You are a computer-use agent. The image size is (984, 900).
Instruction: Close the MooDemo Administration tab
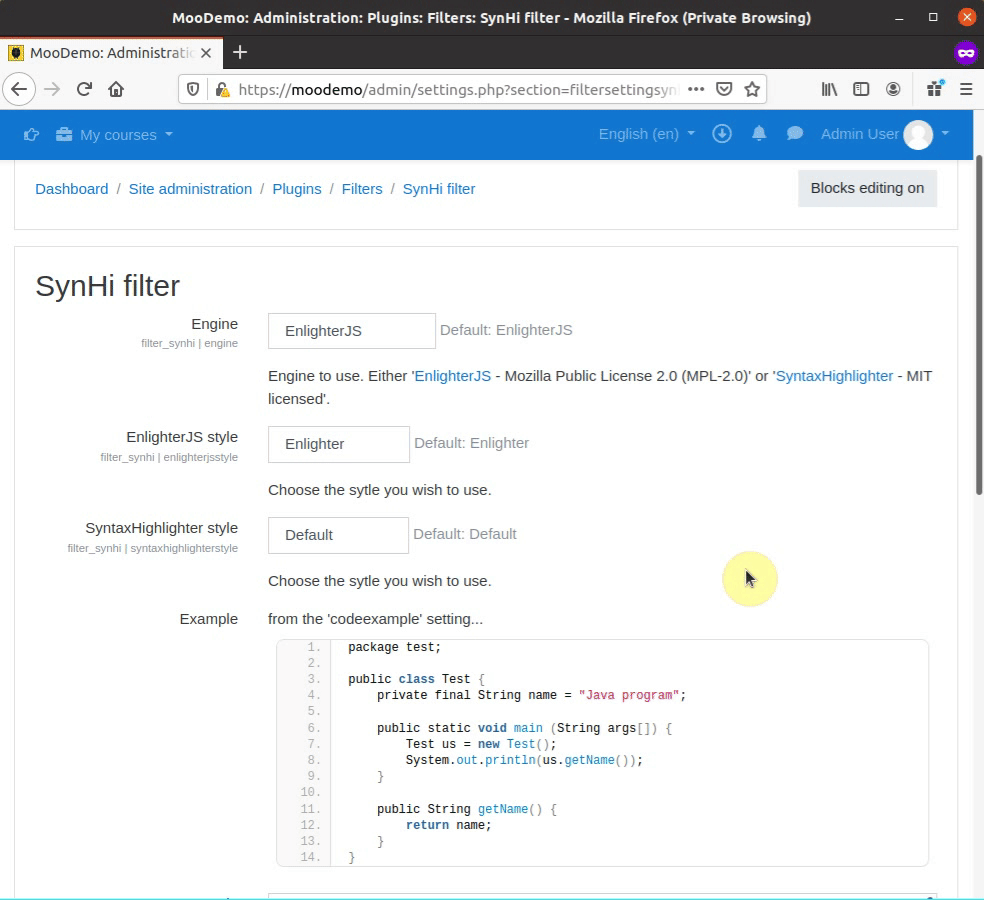click(206, 53)
